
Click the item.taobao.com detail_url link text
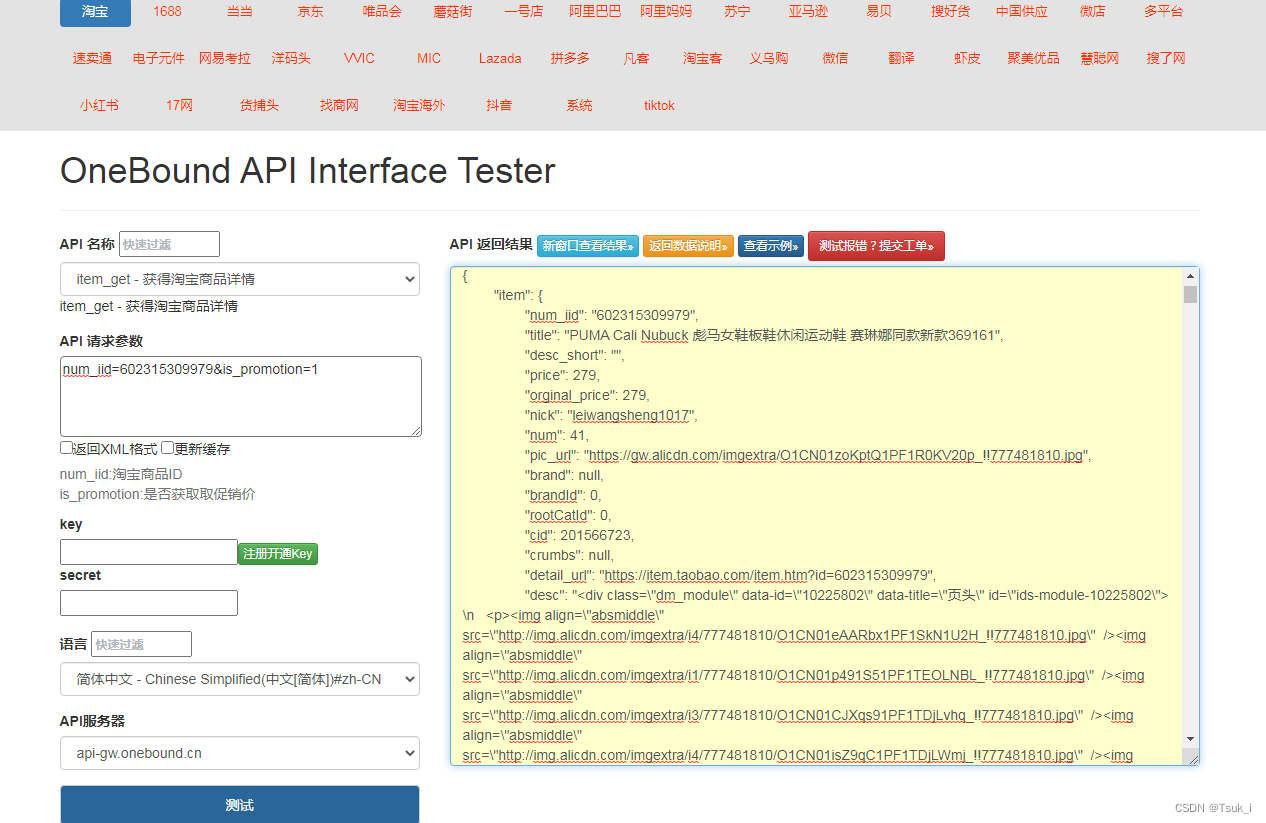pos(768,575)
